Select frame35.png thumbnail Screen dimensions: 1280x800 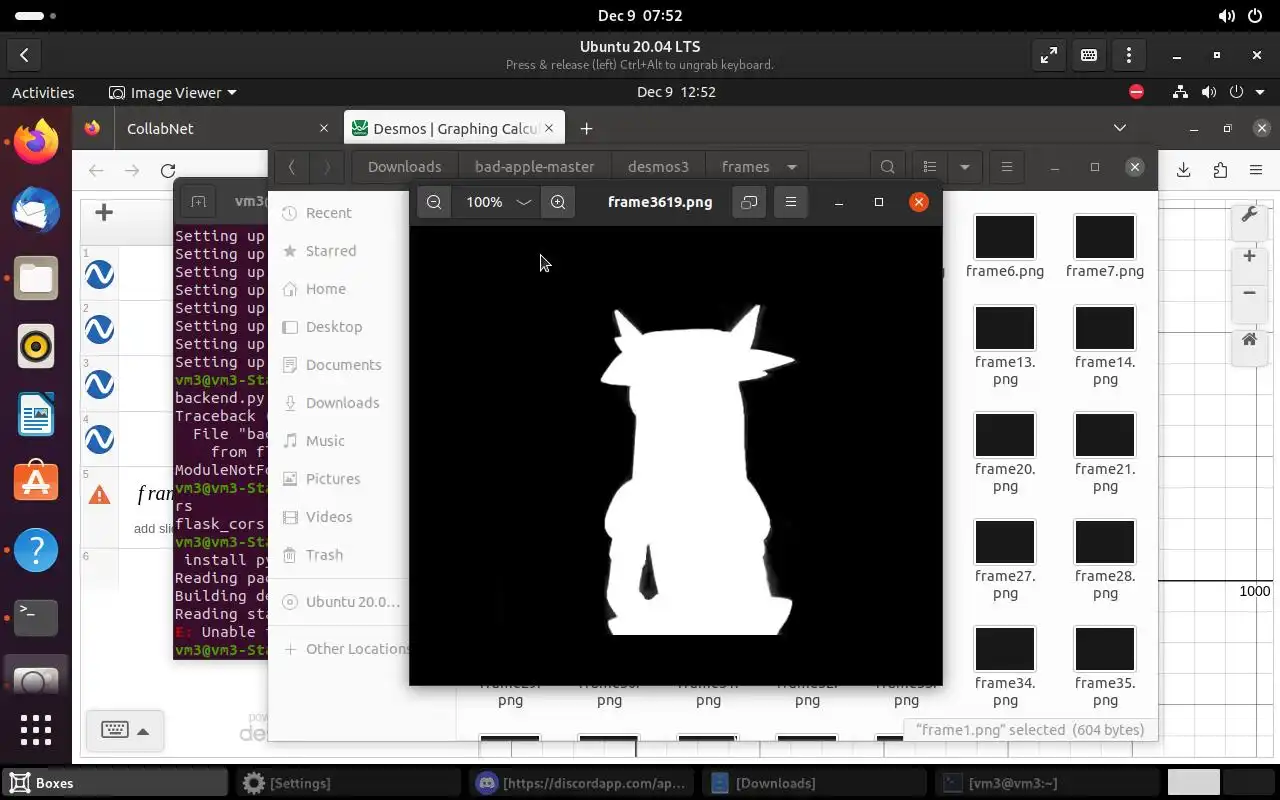[1105, 650]
